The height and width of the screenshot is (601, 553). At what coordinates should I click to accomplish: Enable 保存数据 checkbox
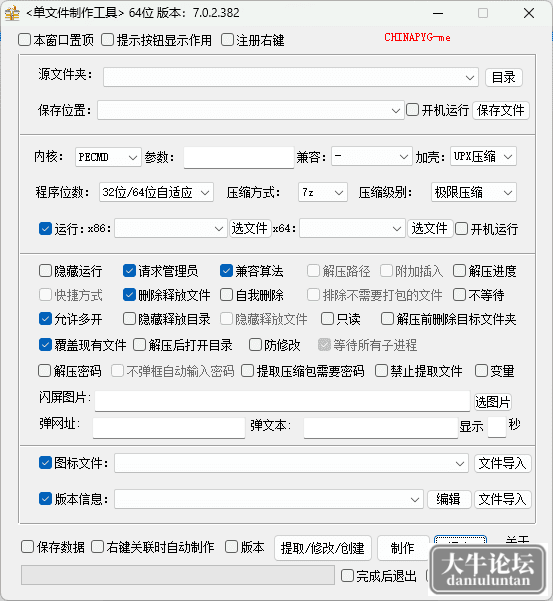tap(28, 547)
